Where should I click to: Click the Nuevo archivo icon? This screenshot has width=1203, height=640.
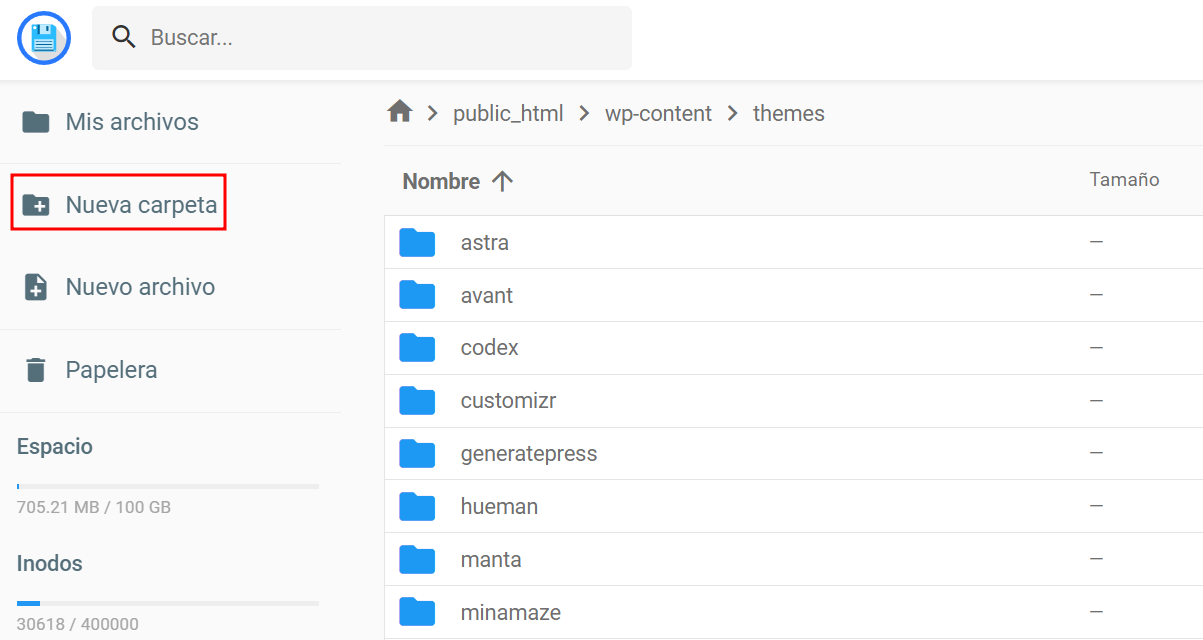(36, 286)
